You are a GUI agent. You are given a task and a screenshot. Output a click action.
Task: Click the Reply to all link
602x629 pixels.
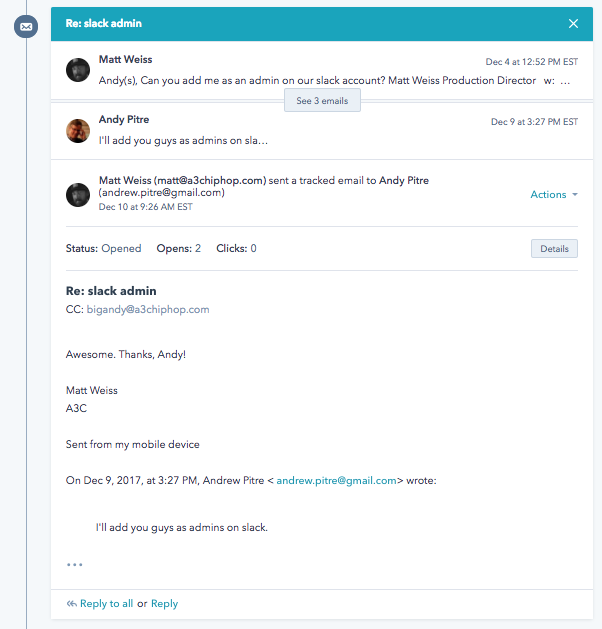(x=106, y=604)
